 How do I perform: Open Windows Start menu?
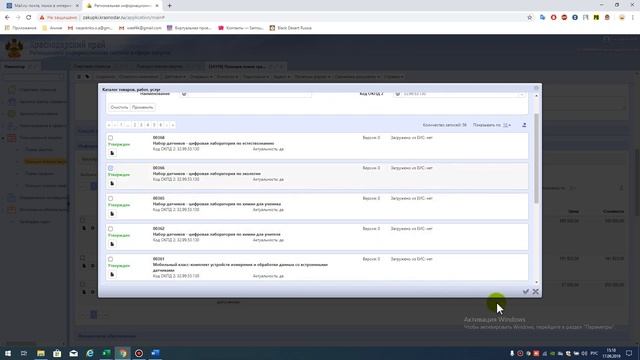click(x=8, y=353)
